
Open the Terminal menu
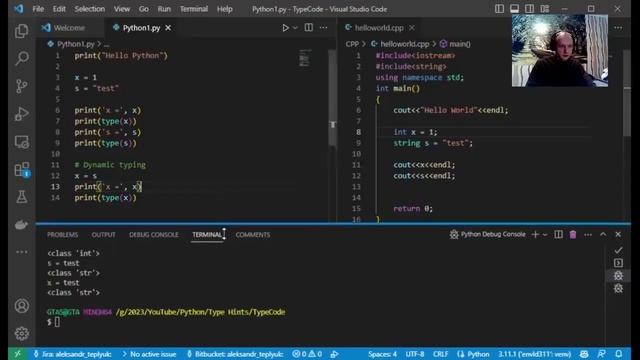point(194,9)
